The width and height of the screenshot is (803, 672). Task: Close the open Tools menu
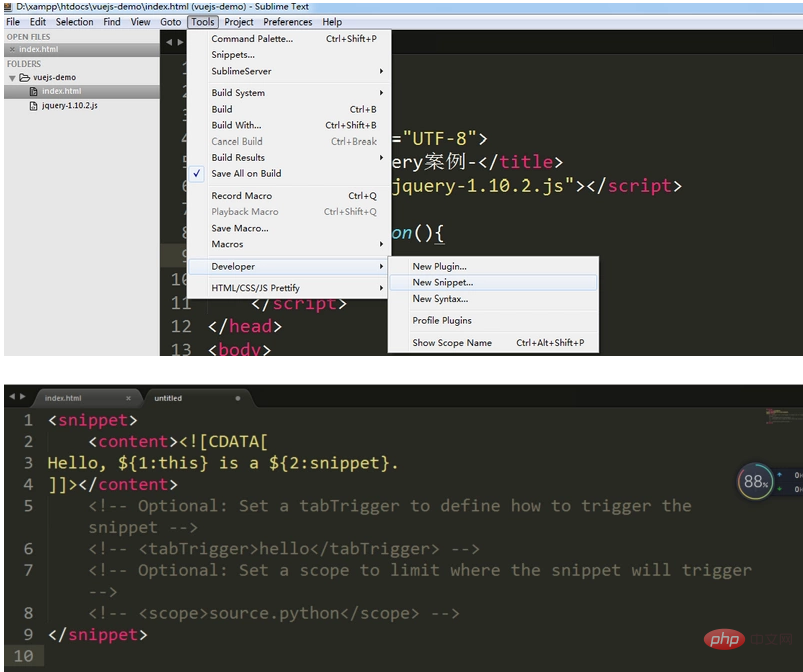coord(203,22)
